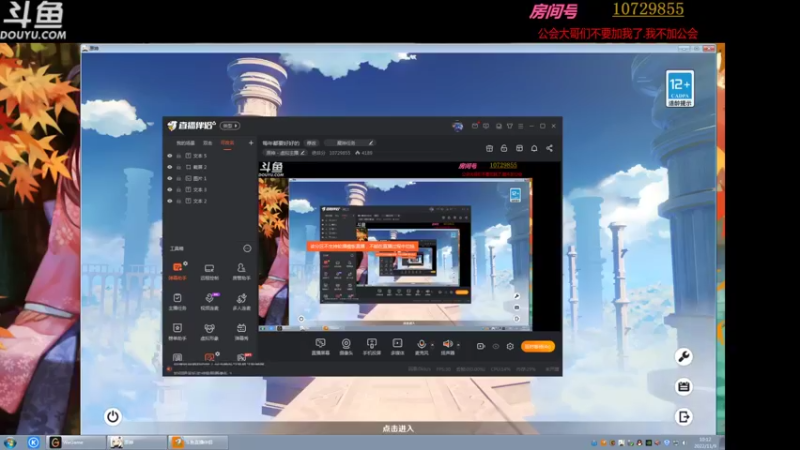This screenshot has width=800, height=450.
Task: Click the gift box icon in companion header
Action: [489, 148]
